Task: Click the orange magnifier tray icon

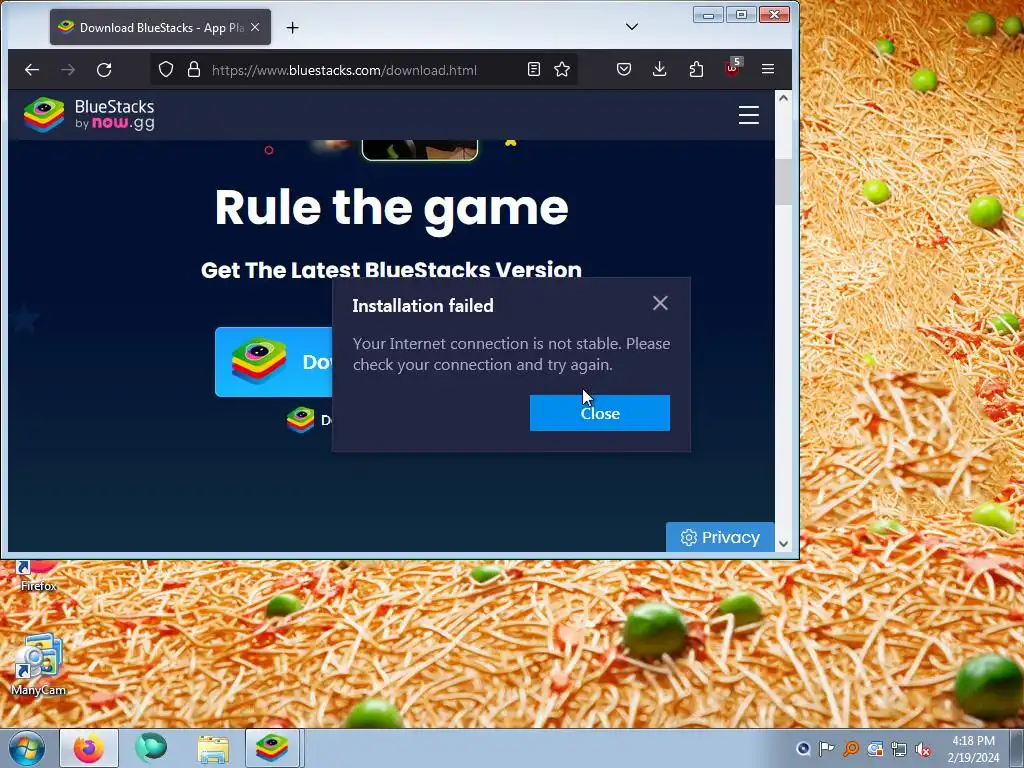Action: [851, 749]
